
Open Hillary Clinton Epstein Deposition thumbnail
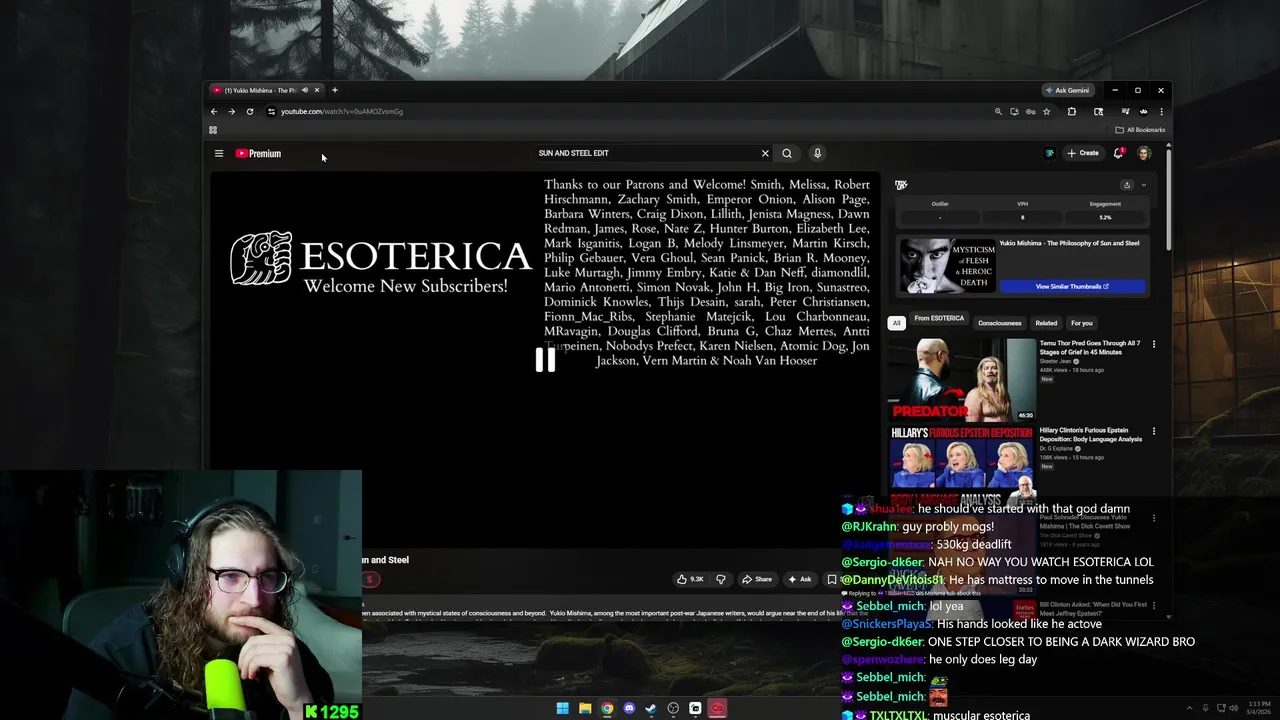click(x=962, y=465)
